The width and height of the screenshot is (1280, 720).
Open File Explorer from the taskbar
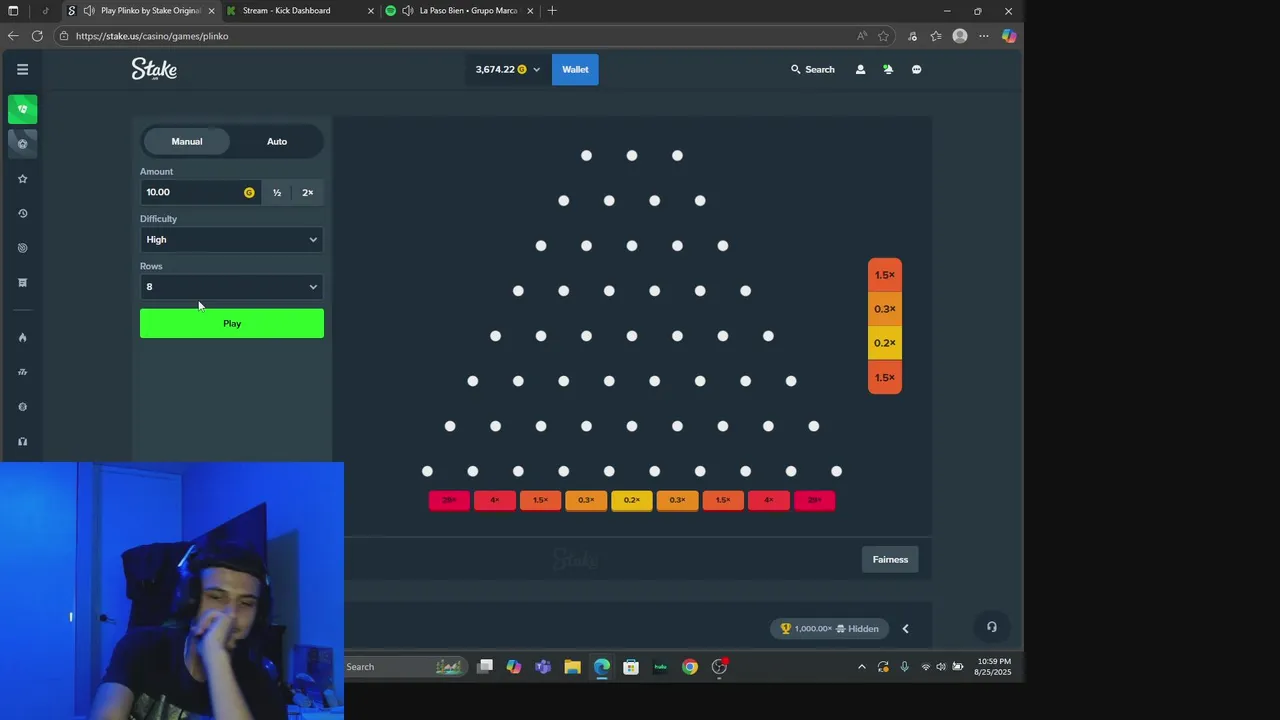point(572,667)
